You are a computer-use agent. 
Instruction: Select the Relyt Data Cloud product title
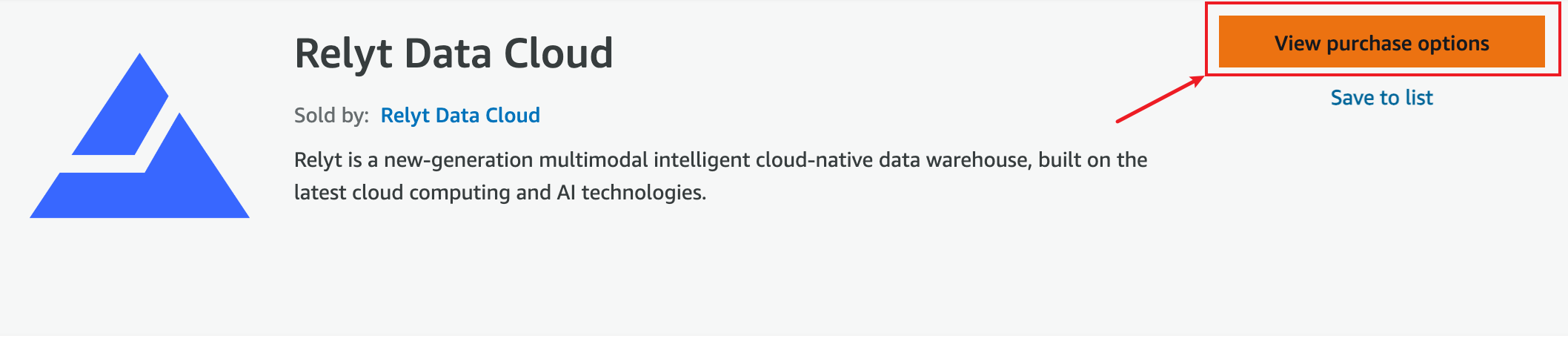click(x=454, y=53)
